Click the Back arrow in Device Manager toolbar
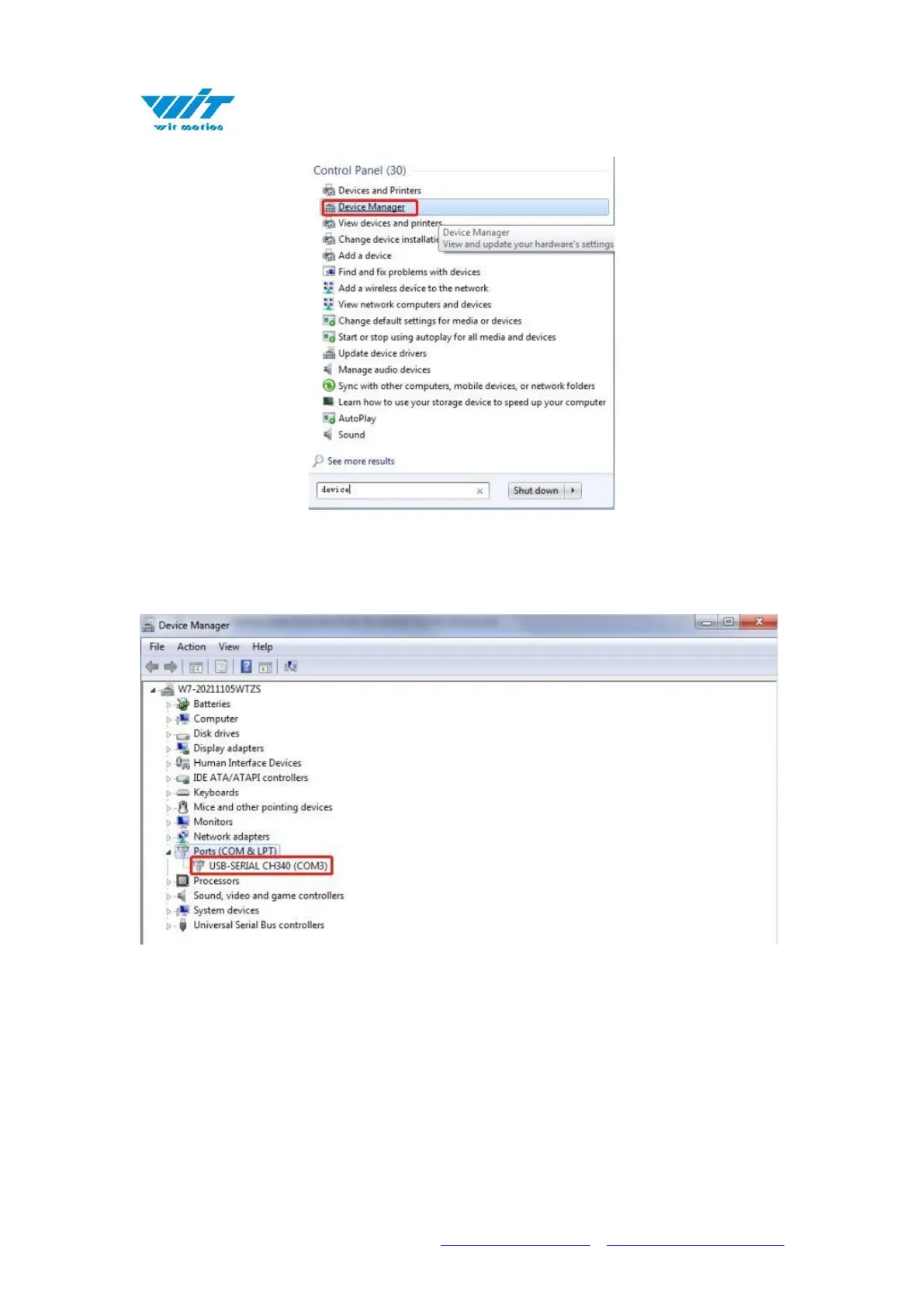The height and width of the screenshot is (1307, 924). pyautogui.click(x=152, y=667)
